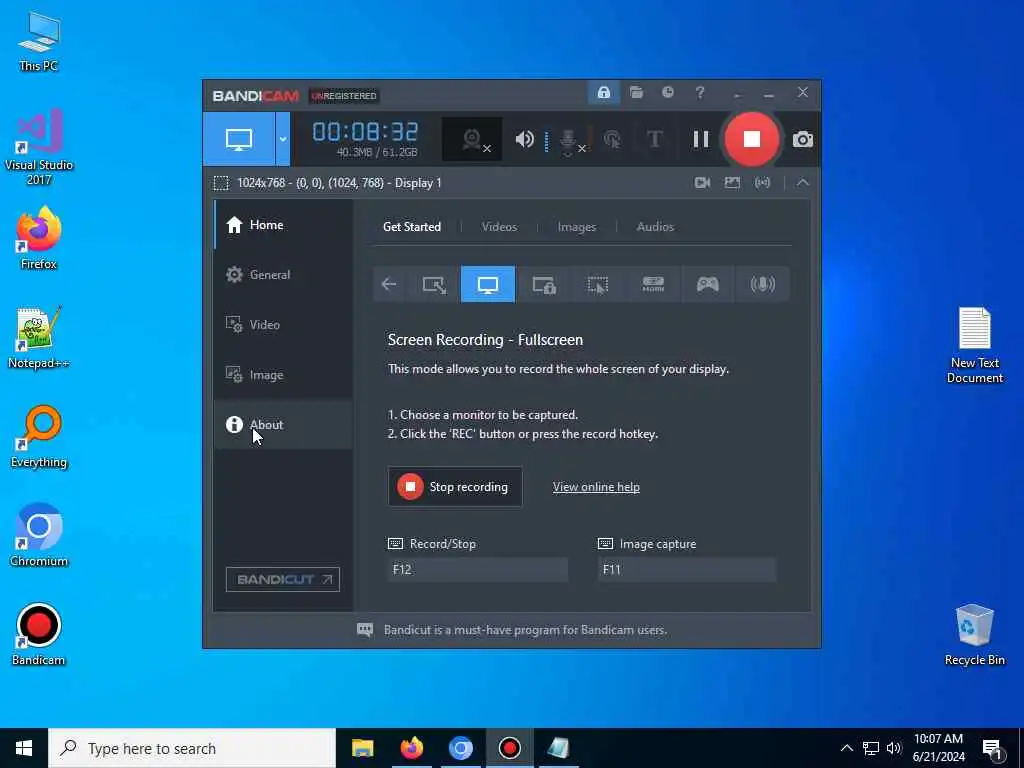Toggle speaker sound recording
Viewport: 1024px width, 768px height.
click(524, 139)
